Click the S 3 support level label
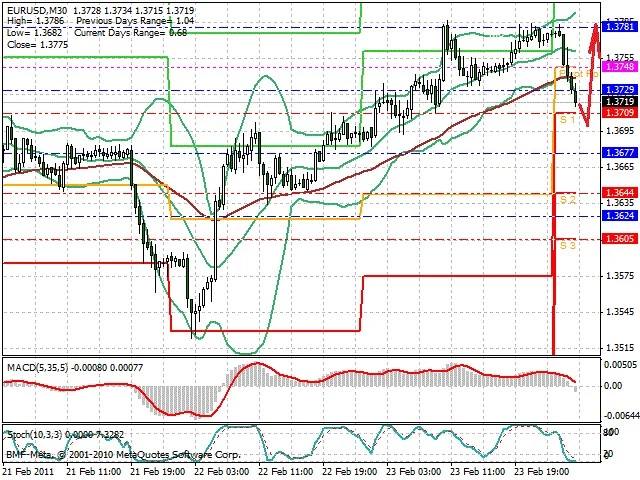The image size is (640, 480). 567,245
